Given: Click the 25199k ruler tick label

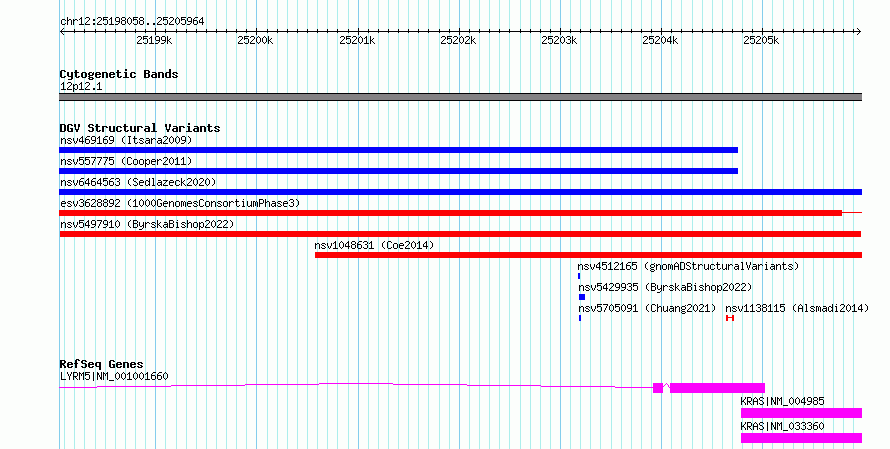Looking at the screenshot, I should tap(154, 41).
